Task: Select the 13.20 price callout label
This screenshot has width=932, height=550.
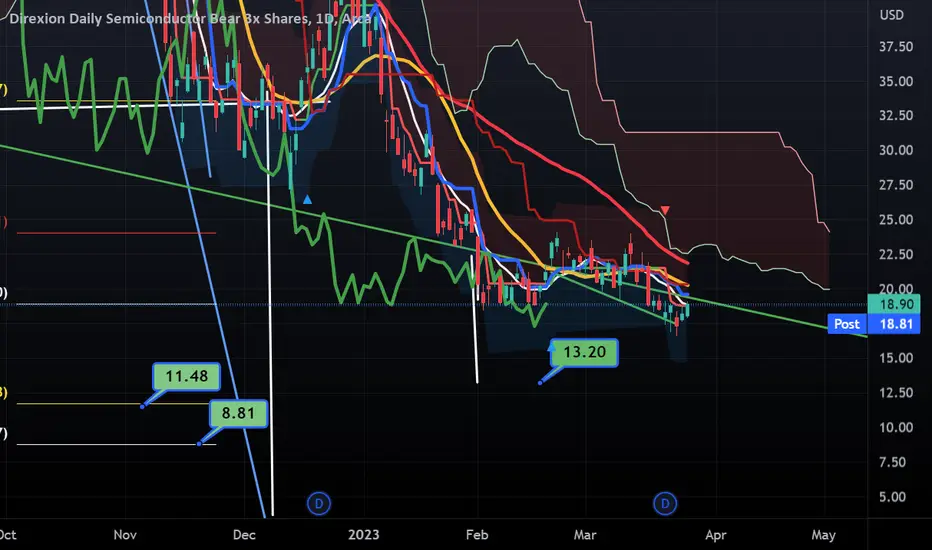Action: tap(584, 352)
